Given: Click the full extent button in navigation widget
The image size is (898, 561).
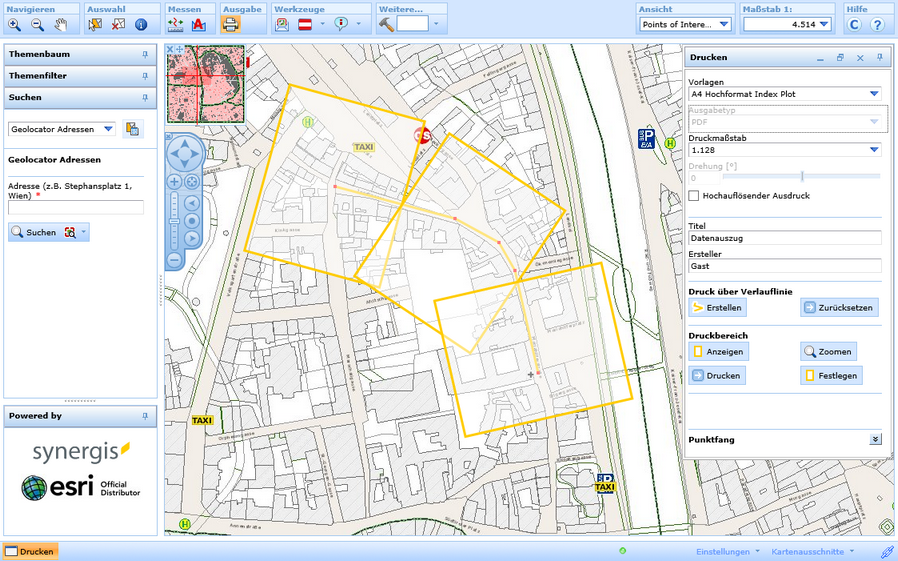Looking at the screenshot, I should point(191,182).
